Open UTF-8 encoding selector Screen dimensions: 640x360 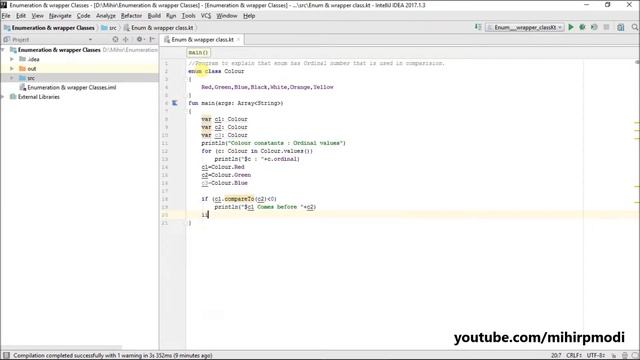point(596,356)
